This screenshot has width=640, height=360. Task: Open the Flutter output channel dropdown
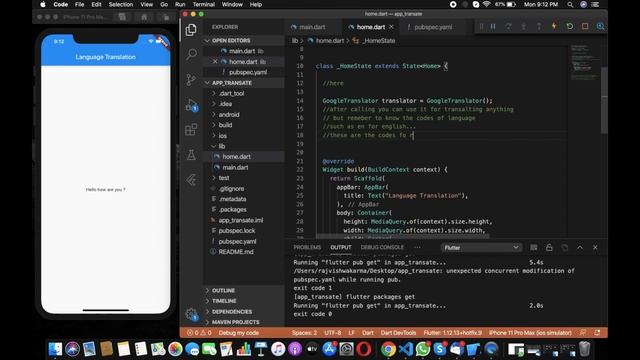pyautogui.click(x=481, y=247)
